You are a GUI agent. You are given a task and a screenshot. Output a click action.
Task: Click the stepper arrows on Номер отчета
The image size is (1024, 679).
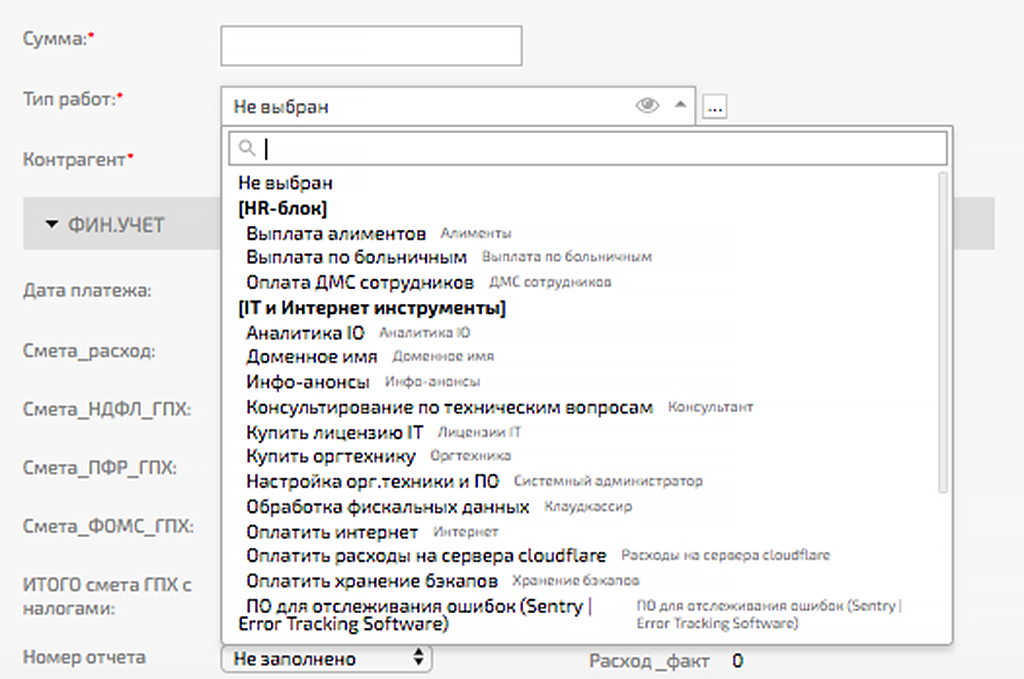[420, 659]
